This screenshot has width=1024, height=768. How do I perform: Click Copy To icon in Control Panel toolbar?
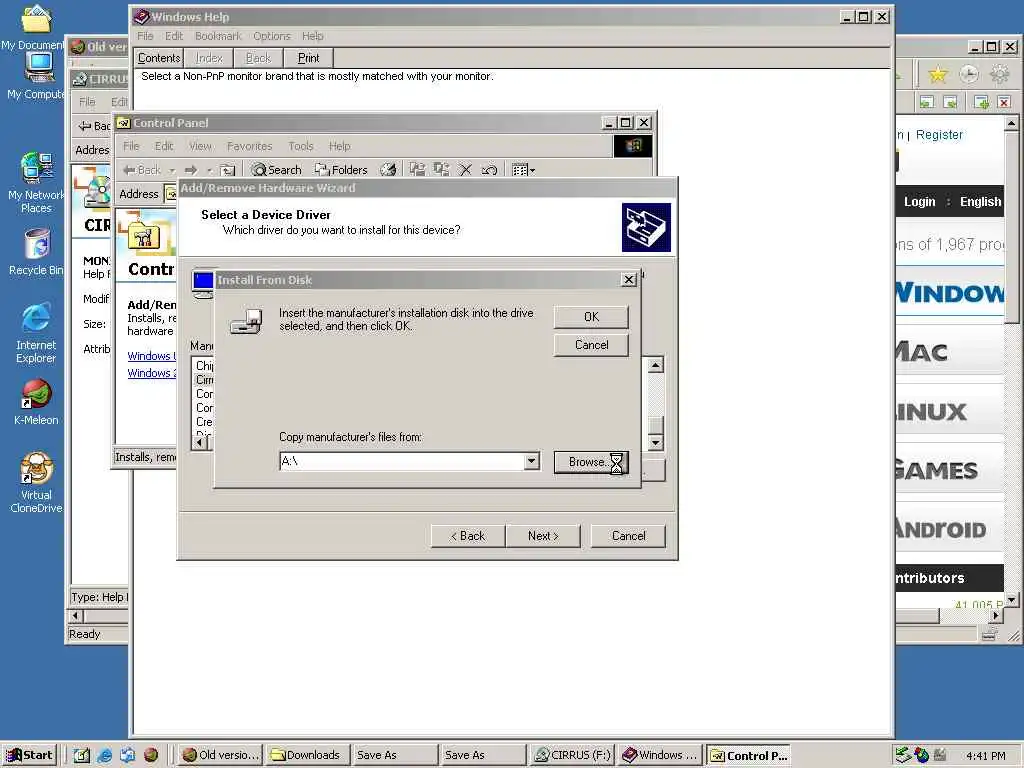[x=441, y=170]
